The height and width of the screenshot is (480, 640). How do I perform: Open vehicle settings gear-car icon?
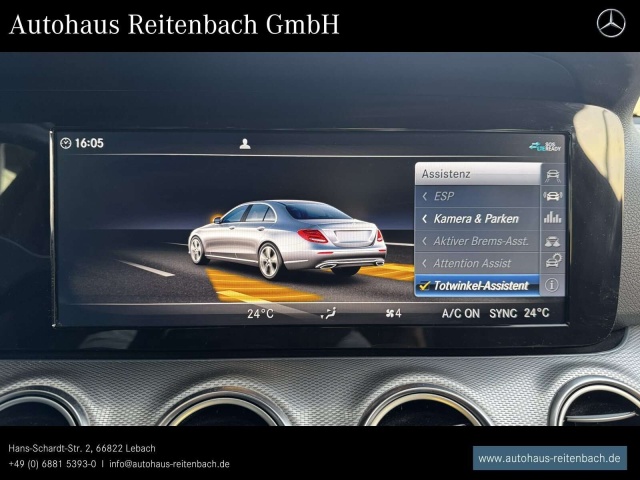552,263
